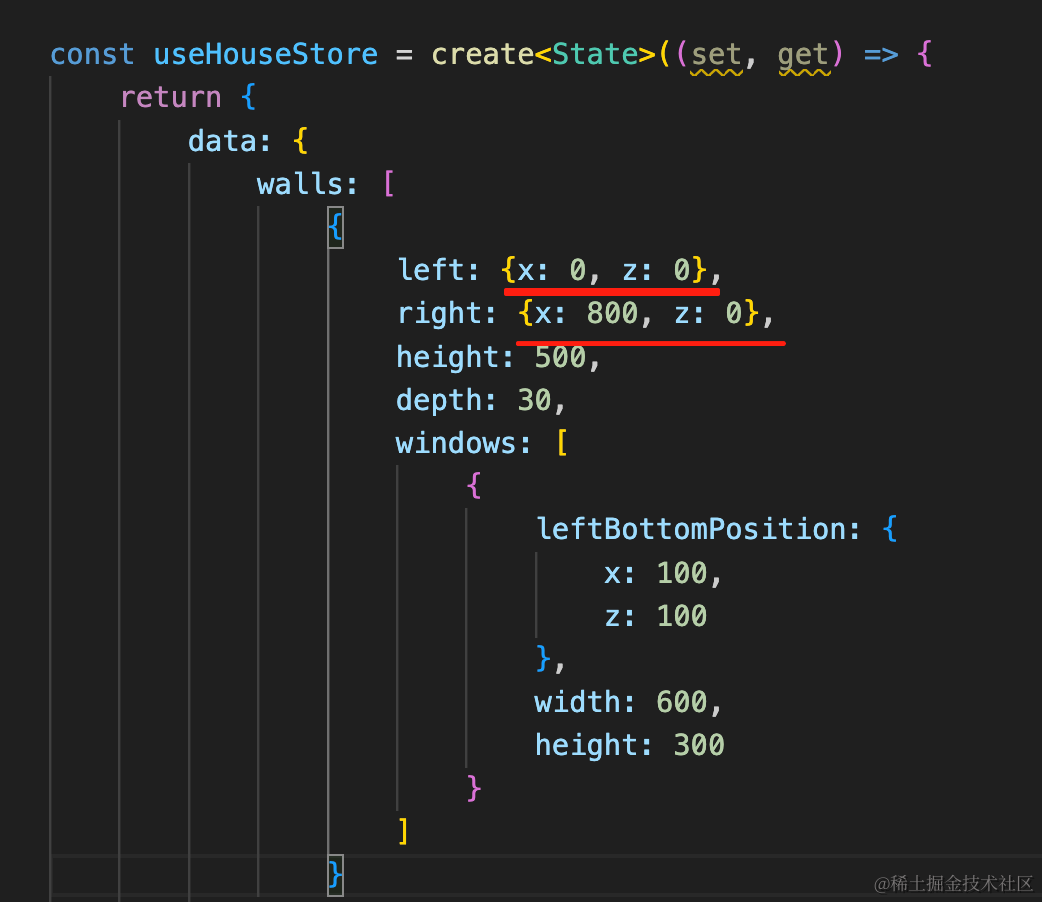The height and width of the screenshot is (902, 1042).
Task: Click the height value 500
Action: tap(560, 357)
